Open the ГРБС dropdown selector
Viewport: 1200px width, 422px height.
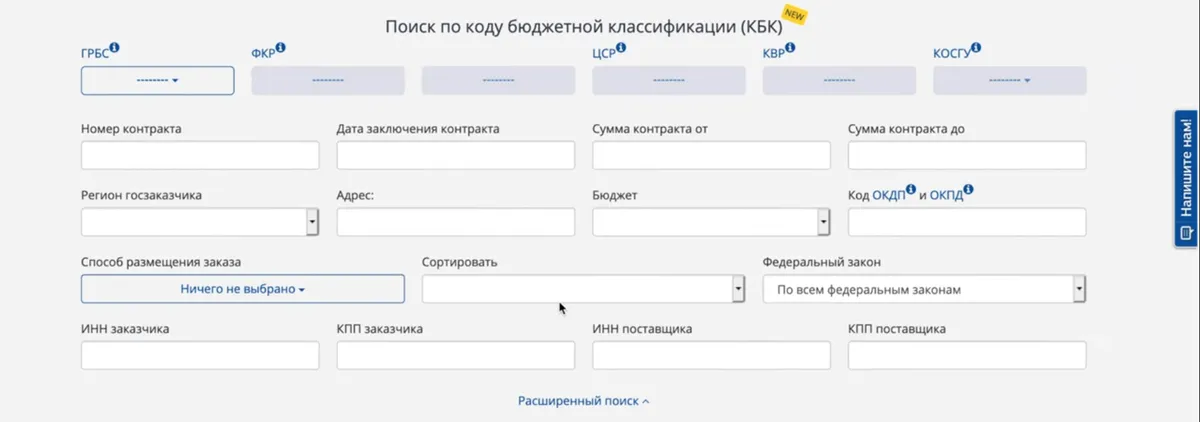pyautogui.click(x=157, y=81)
